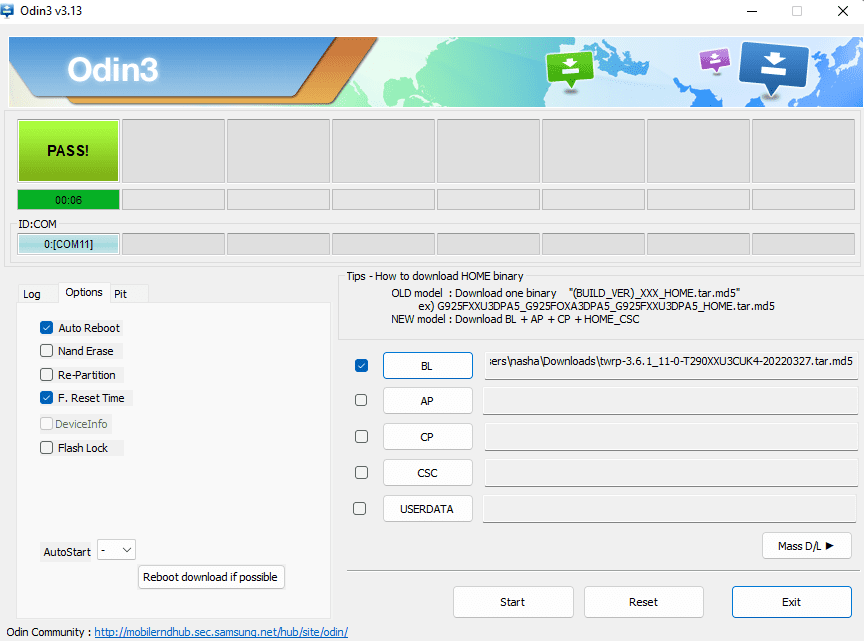This screenshot has width=864, height=641.
Task: Click the large blue download bubble icon
Action: [x=773, y=68]
